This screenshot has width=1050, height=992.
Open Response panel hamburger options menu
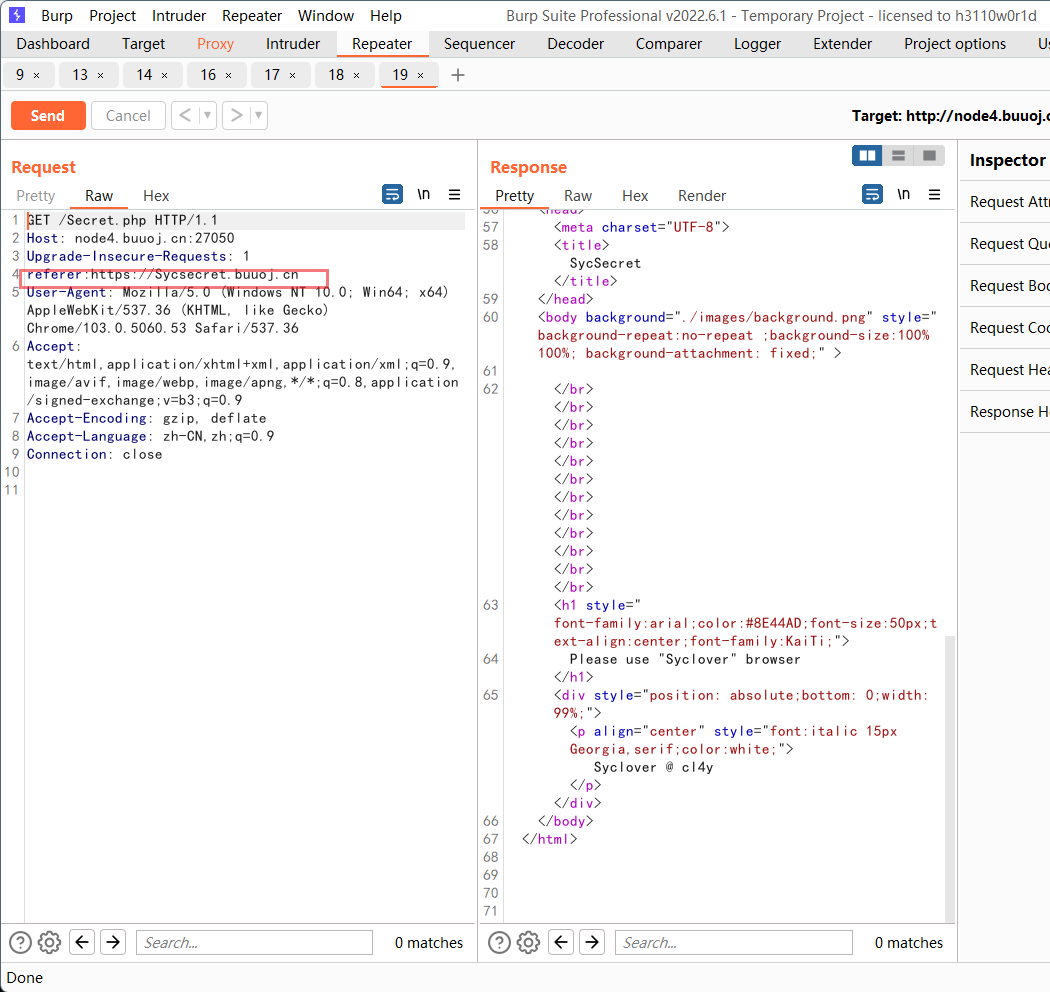tap(934, 195)
